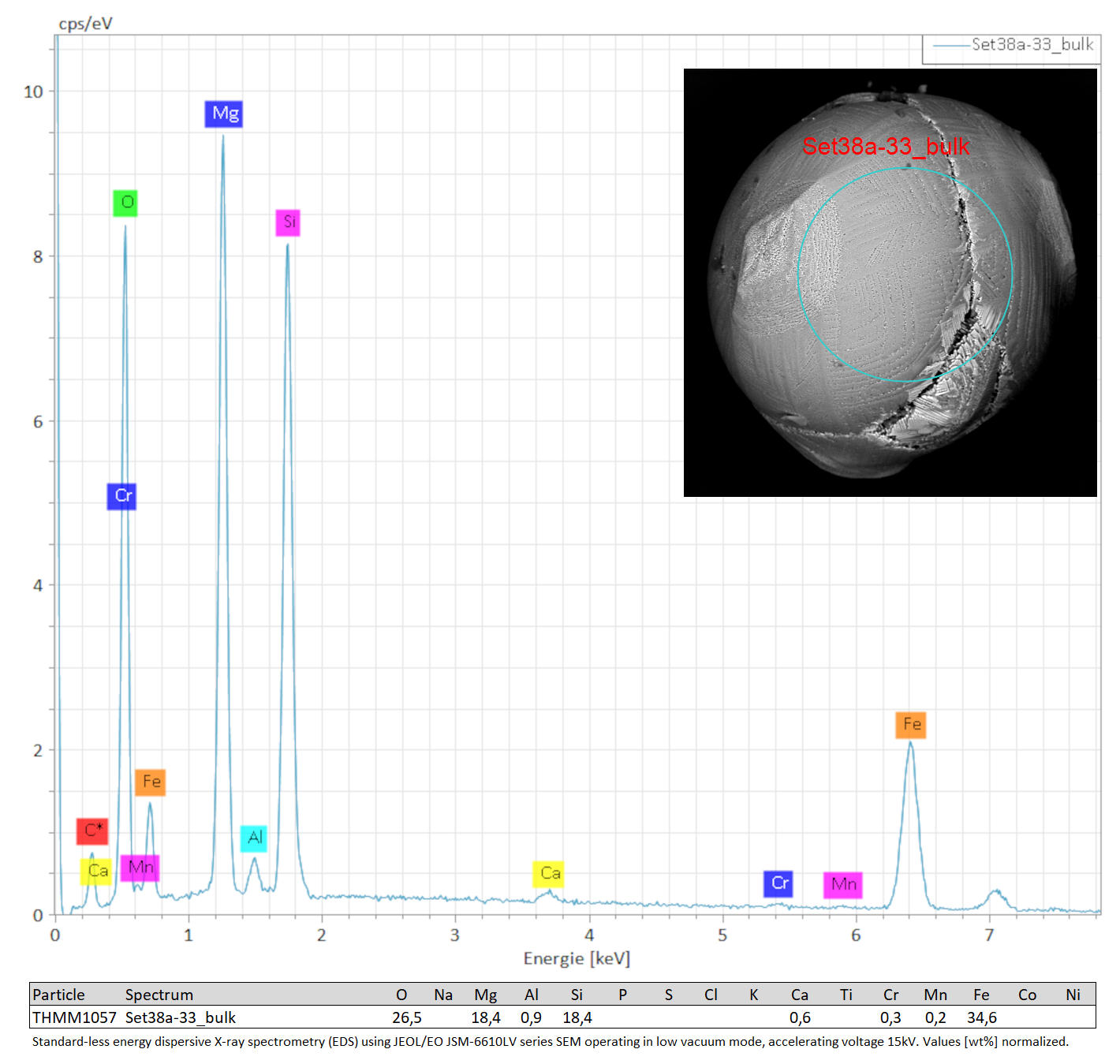The height and width of the screenshot is (1064, 1120).
Task: Click the P column header in the table
Action: point(622,995)
